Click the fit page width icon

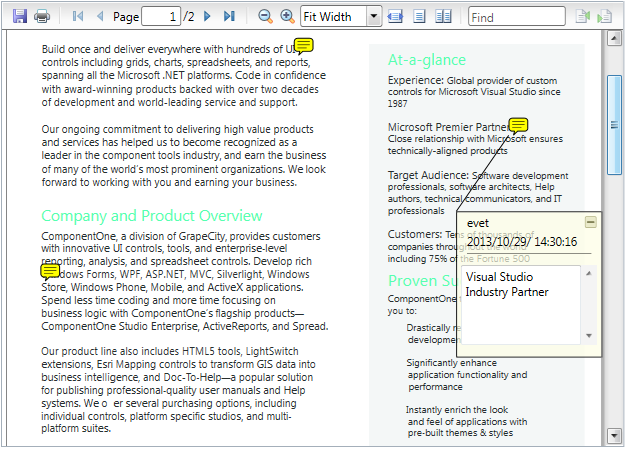[395, 16]
